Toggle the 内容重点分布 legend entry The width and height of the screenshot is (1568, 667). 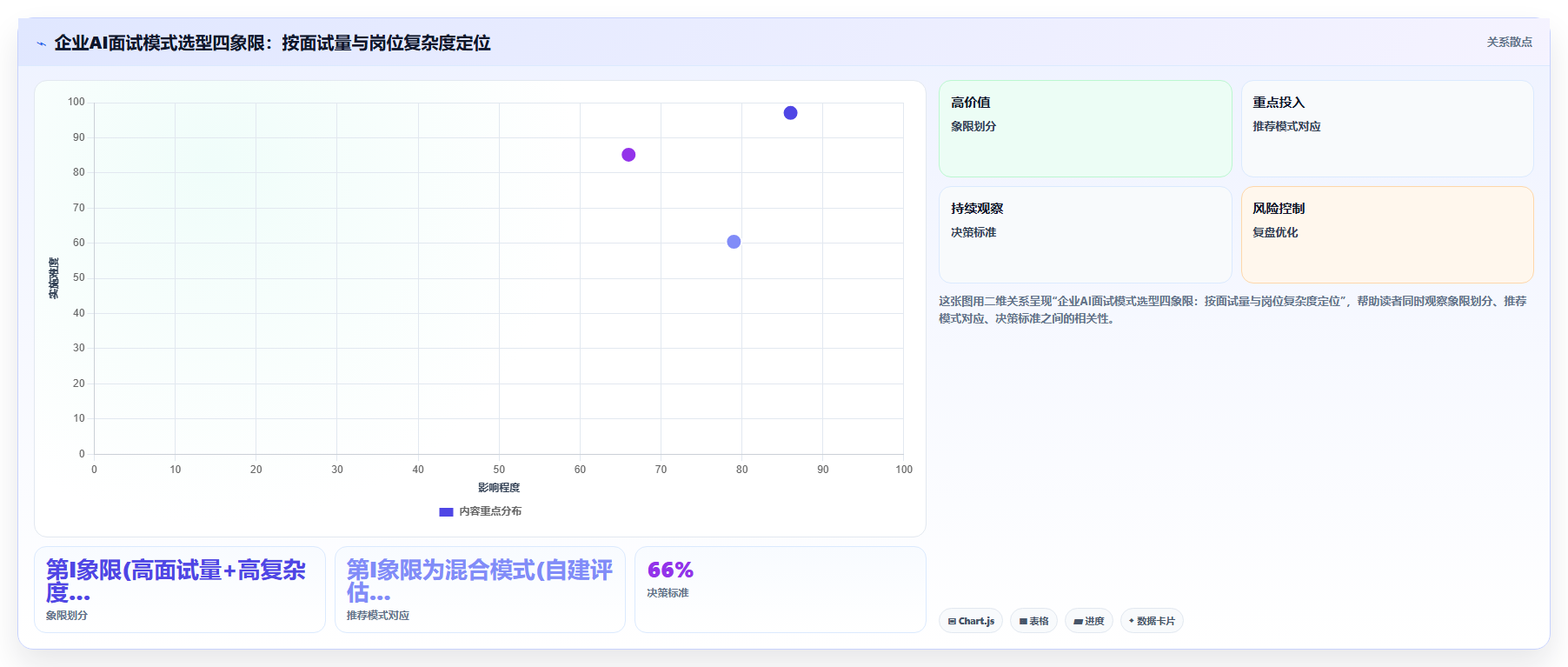point(481,511)
